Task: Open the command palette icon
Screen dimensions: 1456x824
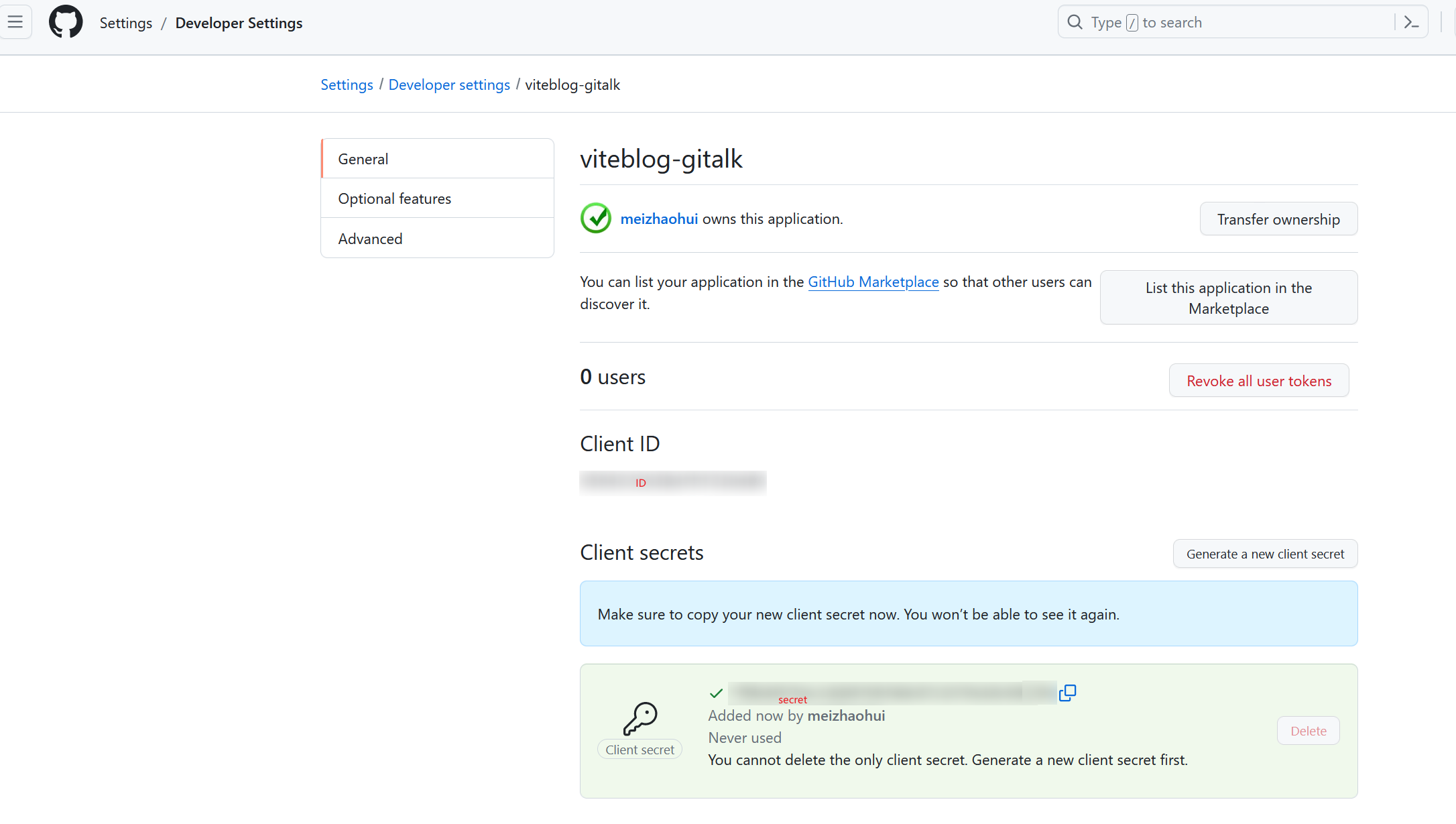Action: point(1411,22)
